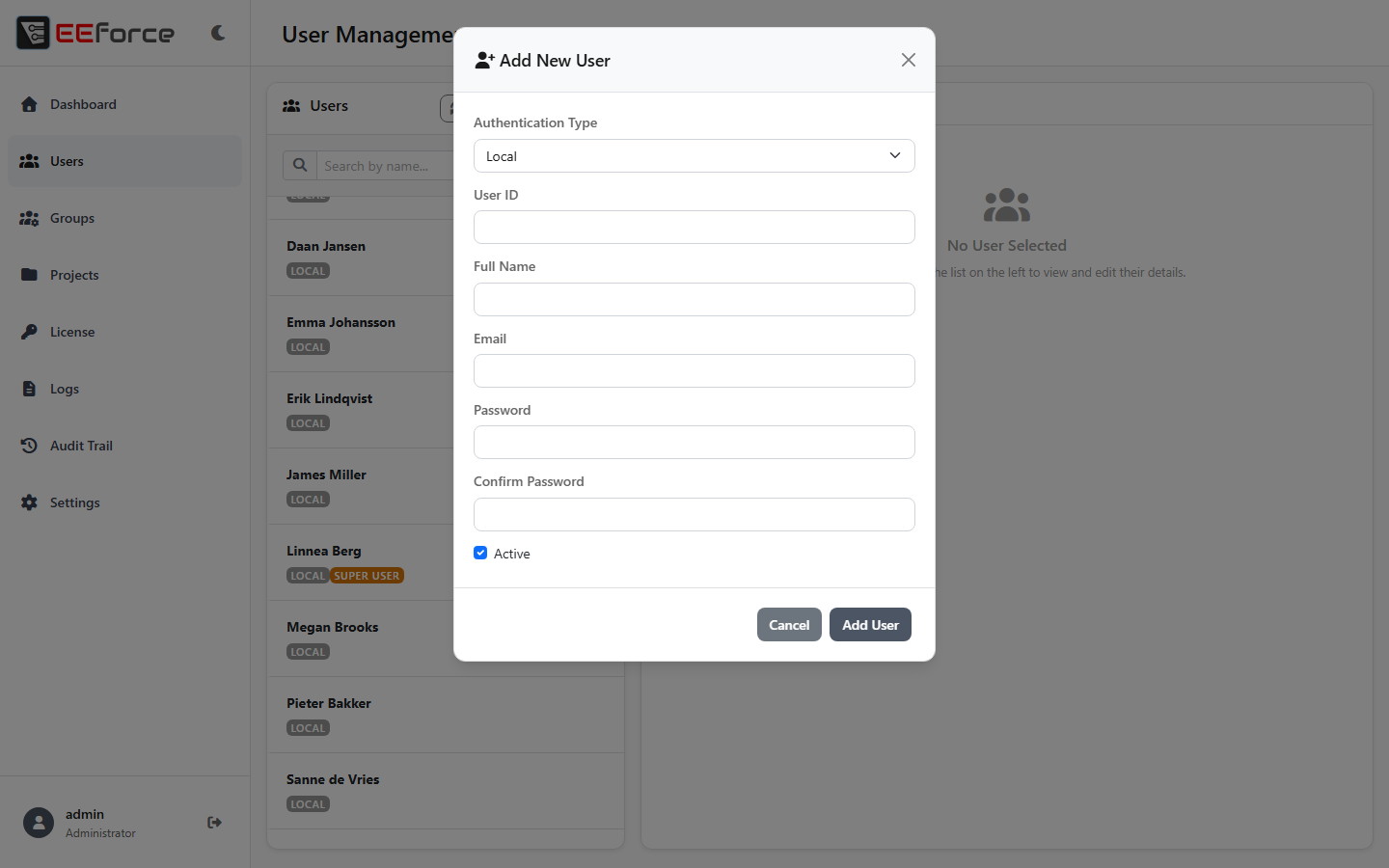Image resolution: width=1389 pixels, height=868 pixels.
Task: Select Pieter Bakker in user list
Action: tap(446, 715)
